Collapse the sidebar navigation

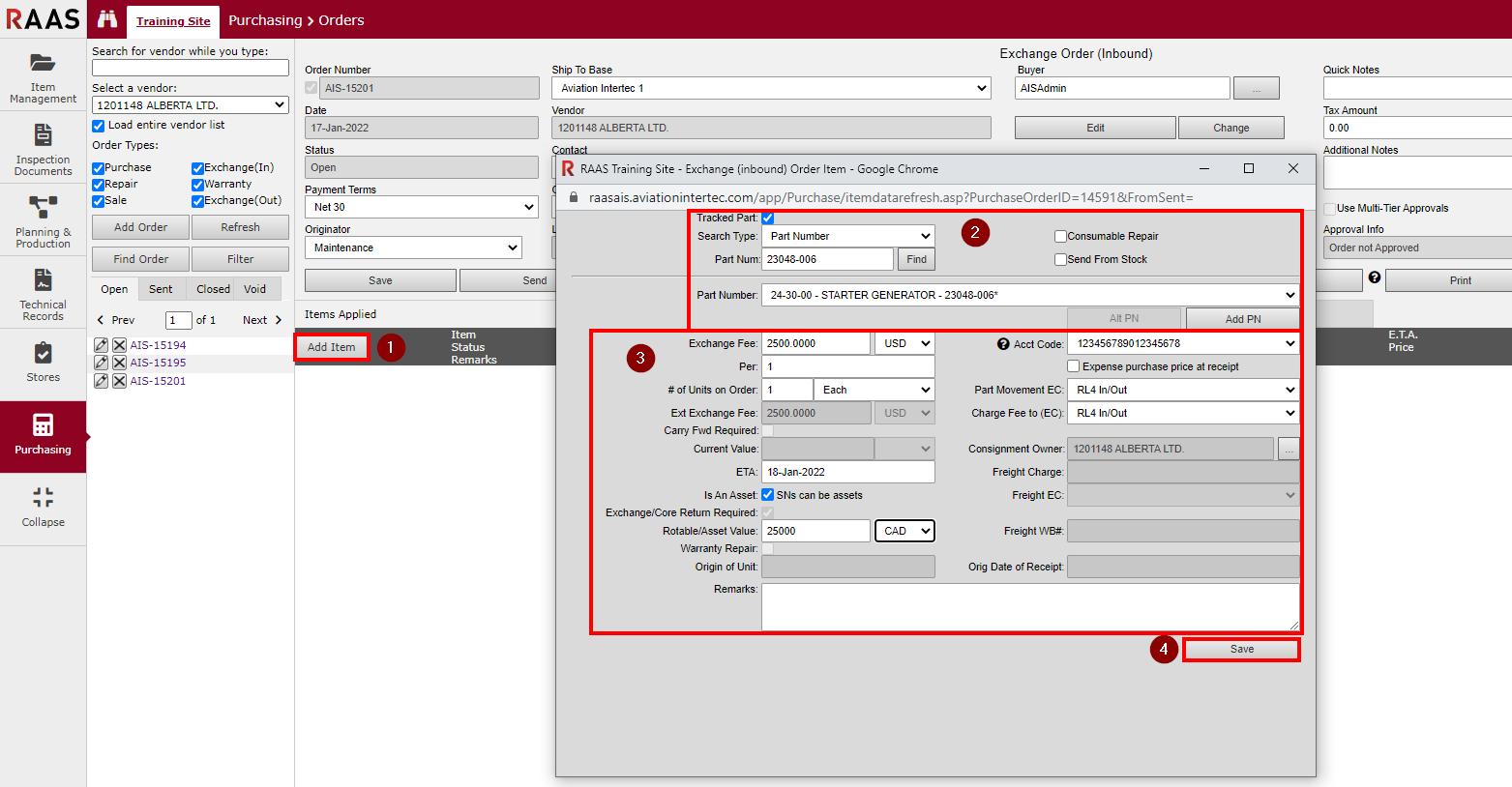pyautogui.click(x=43, y=508)
